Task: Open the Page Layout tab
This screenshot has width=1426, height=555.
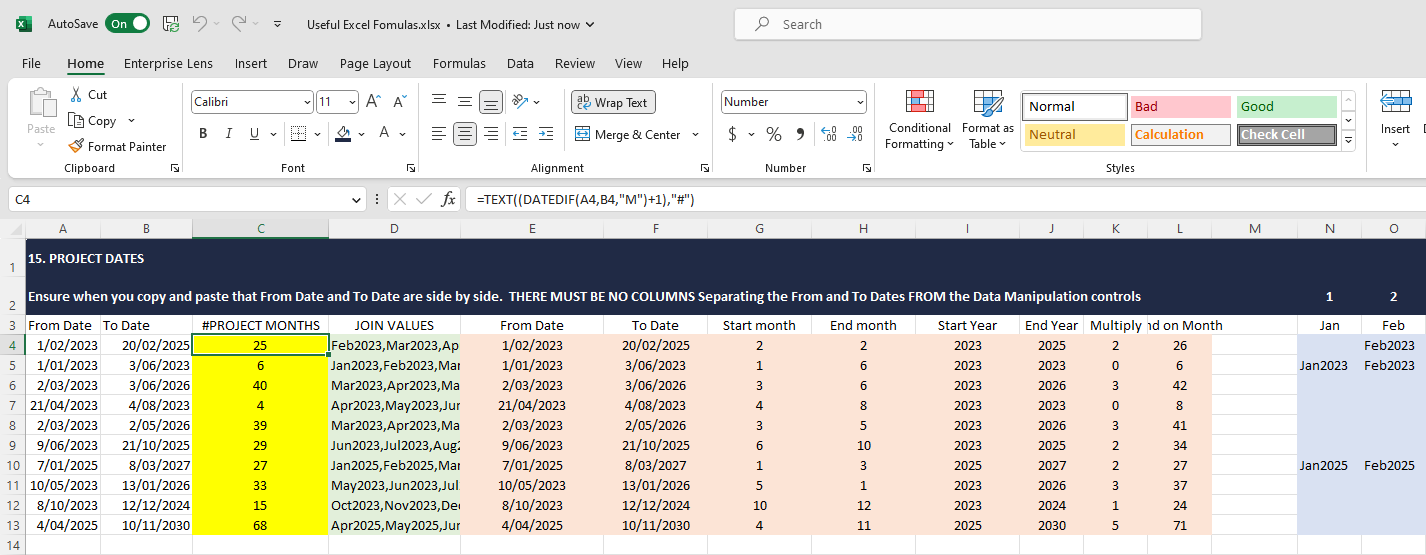Action: (x=375, y=63)
